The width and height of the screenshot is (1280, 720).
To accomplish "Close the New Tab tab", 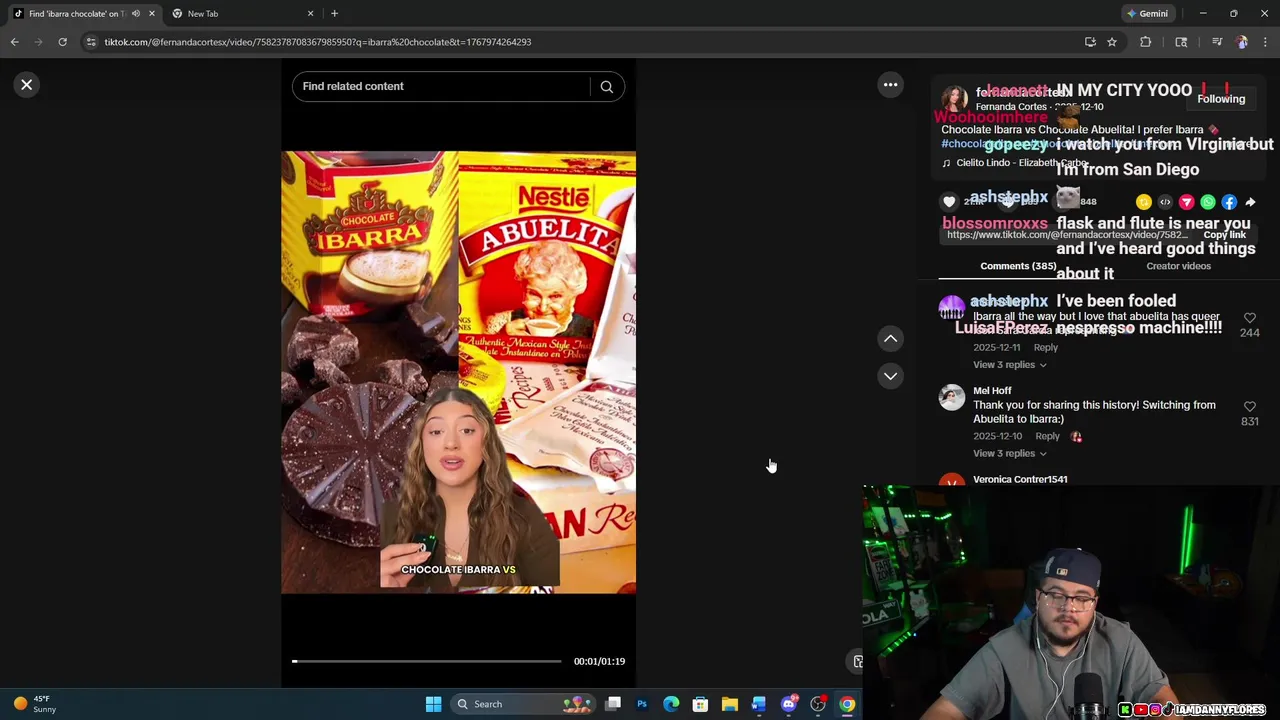I will [x=310, y=14].
